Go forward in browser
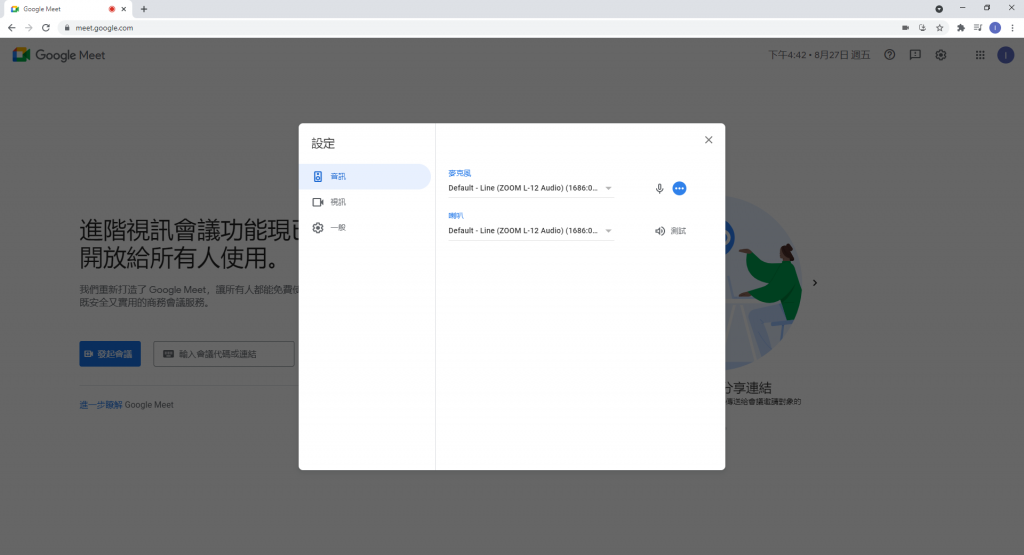1024x555 pixels. (29, 28)
